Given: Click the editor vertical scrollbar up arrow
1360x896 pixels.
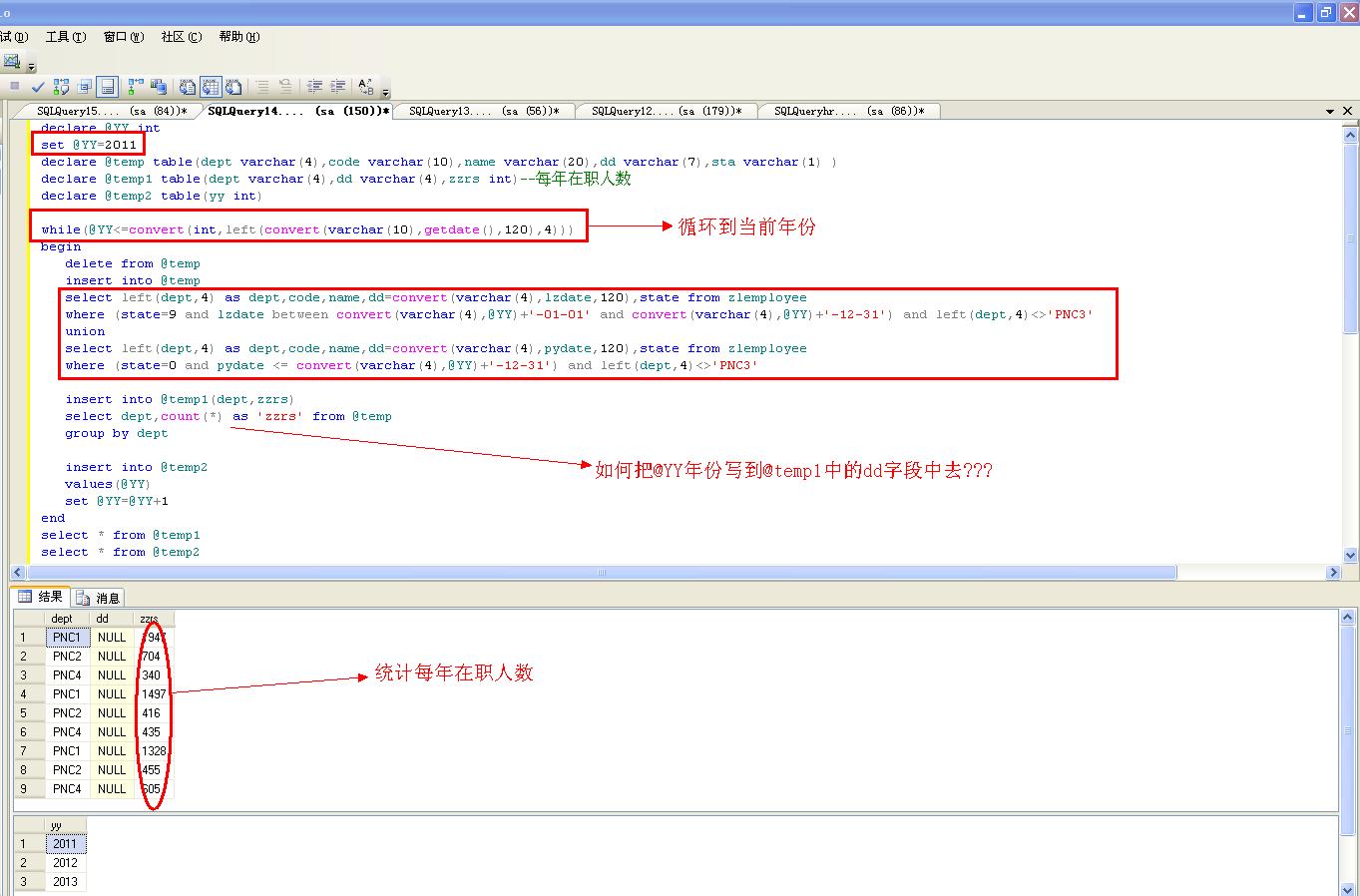Looking at the screenshot, I should point(1351,135).
